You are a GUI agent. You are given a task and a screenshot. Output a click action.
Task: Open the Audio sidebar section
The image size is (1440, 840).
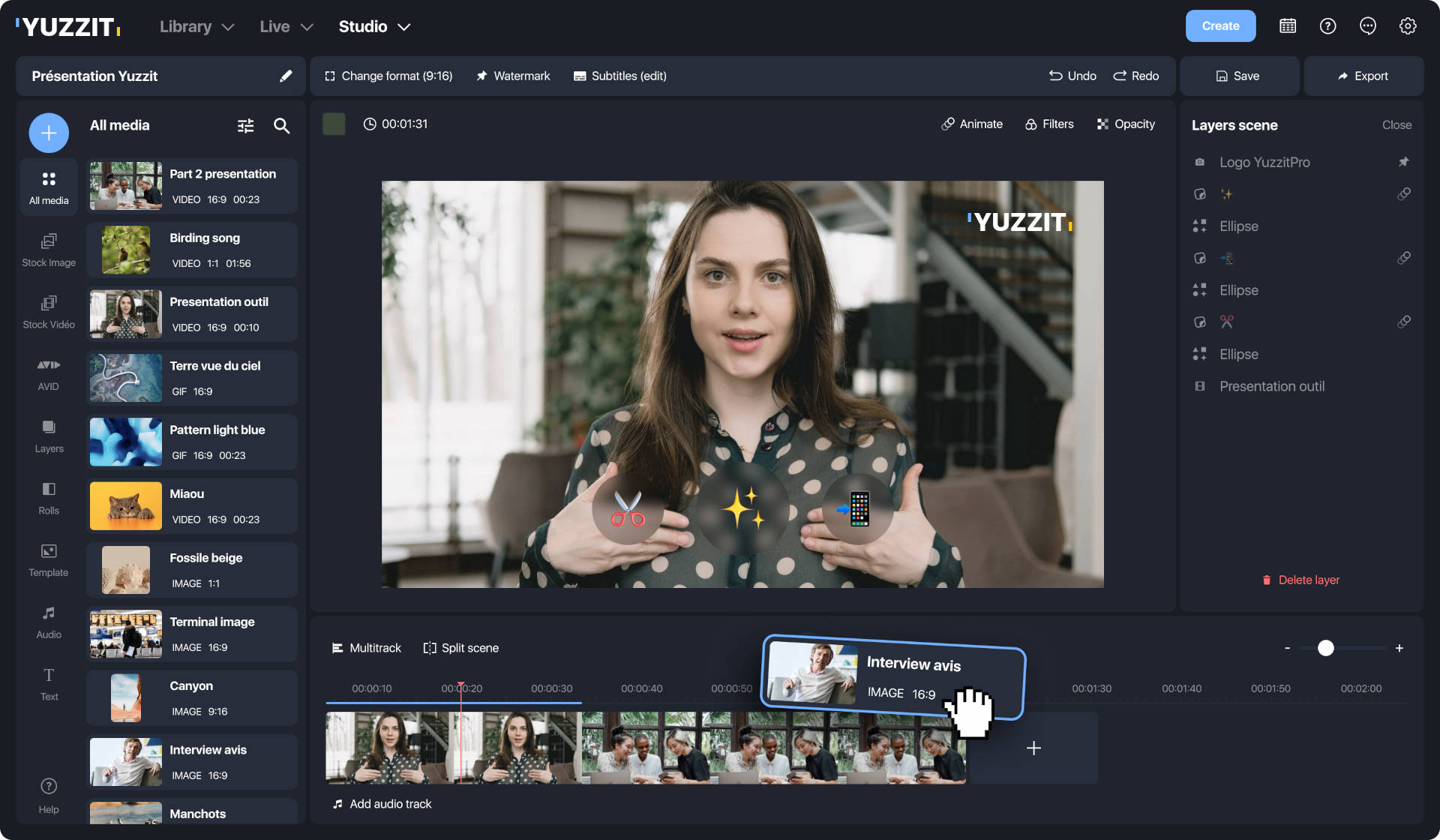click(x=49, y=622)
